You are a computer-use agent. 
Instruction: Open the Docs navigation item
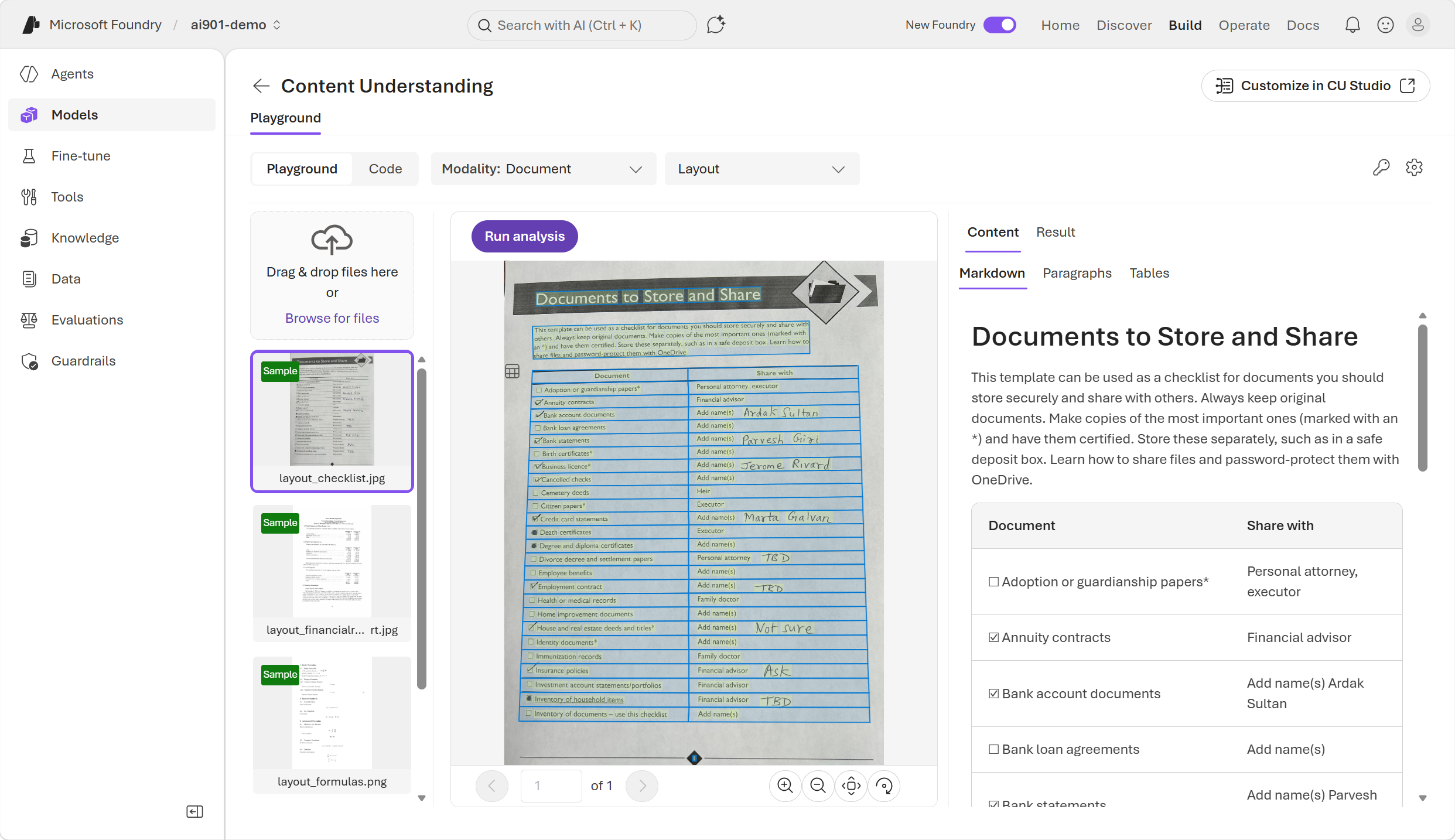tap(1303, 25)
